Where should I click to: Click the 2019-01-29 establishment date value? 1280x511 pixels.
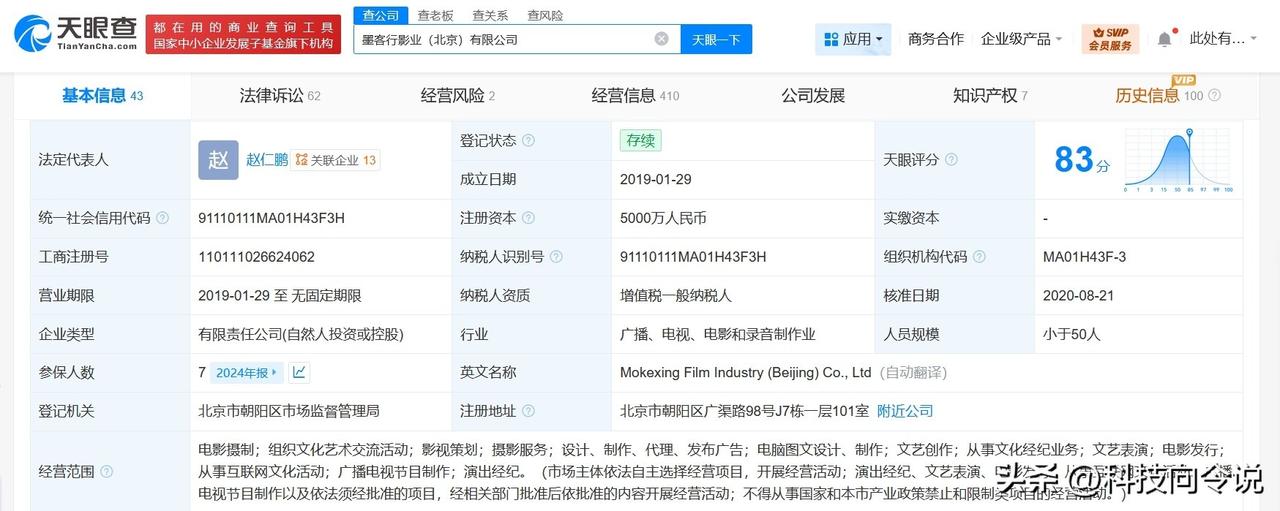point(656,180)
